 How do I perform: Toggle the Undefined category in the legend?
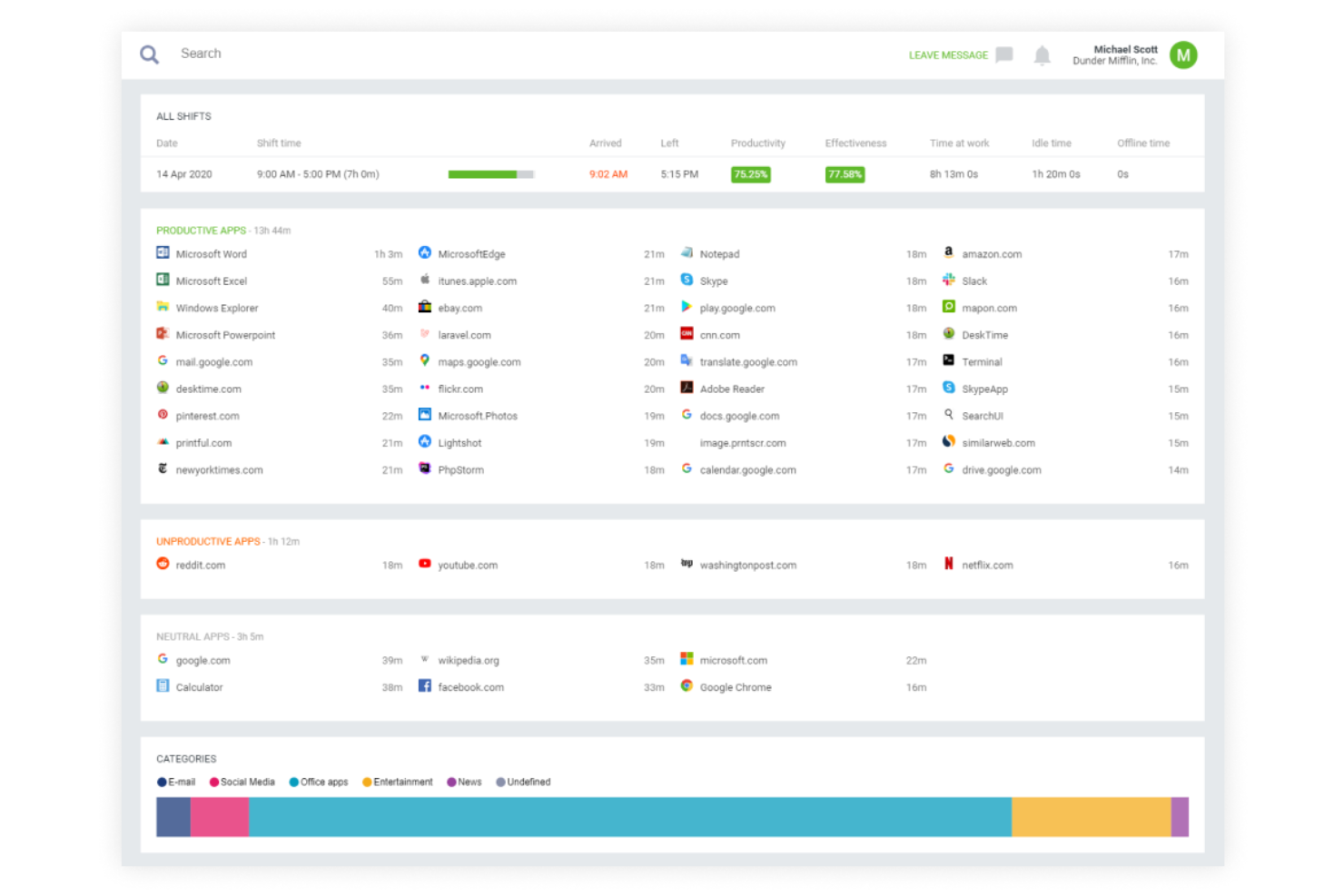523,782
